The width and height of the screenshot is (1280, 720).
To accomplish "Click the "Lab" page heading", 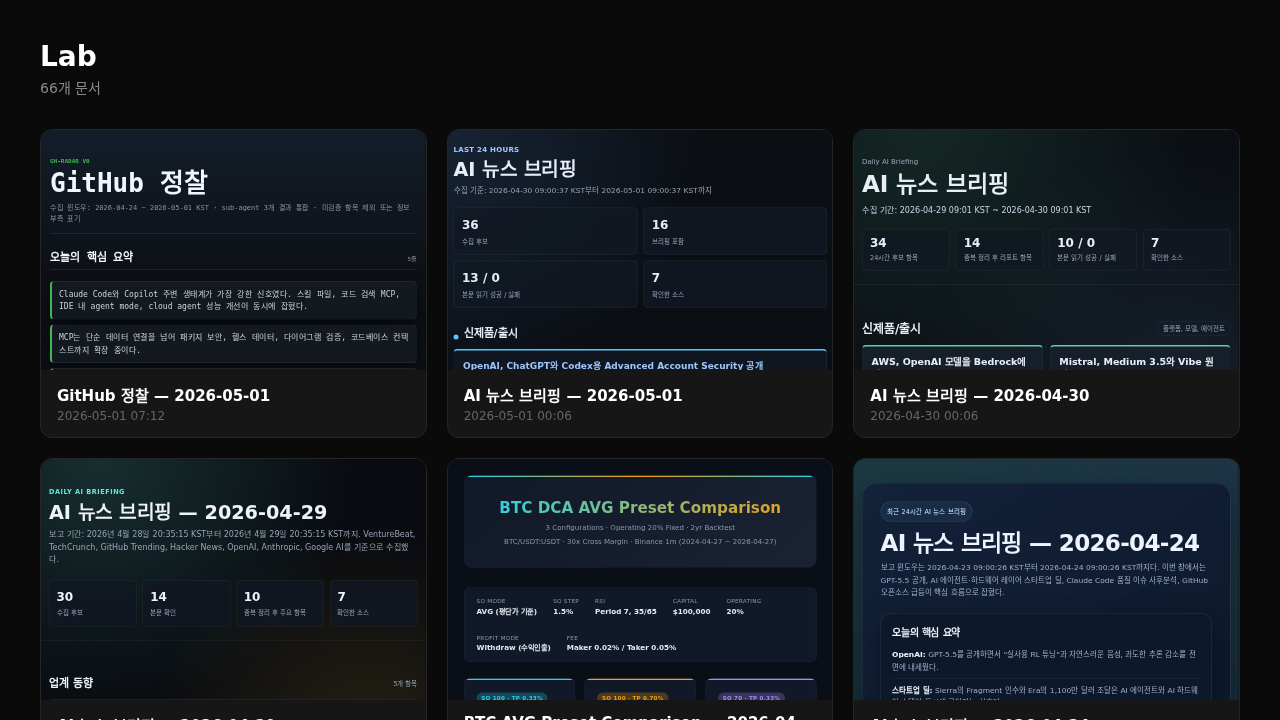I will coord(68,56).
